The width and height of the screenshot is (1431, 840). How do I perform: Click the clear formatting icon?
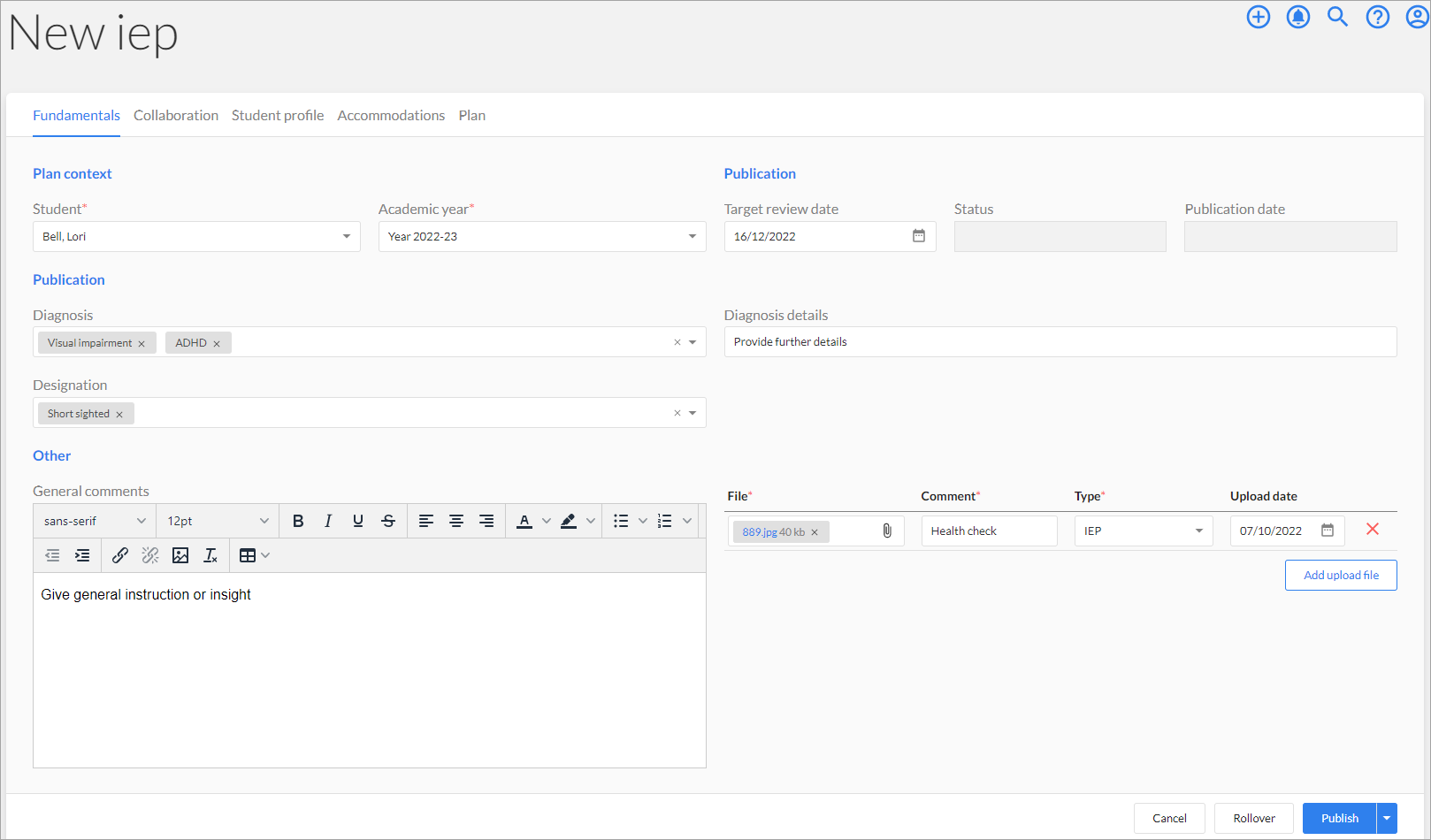coord(210,555)
